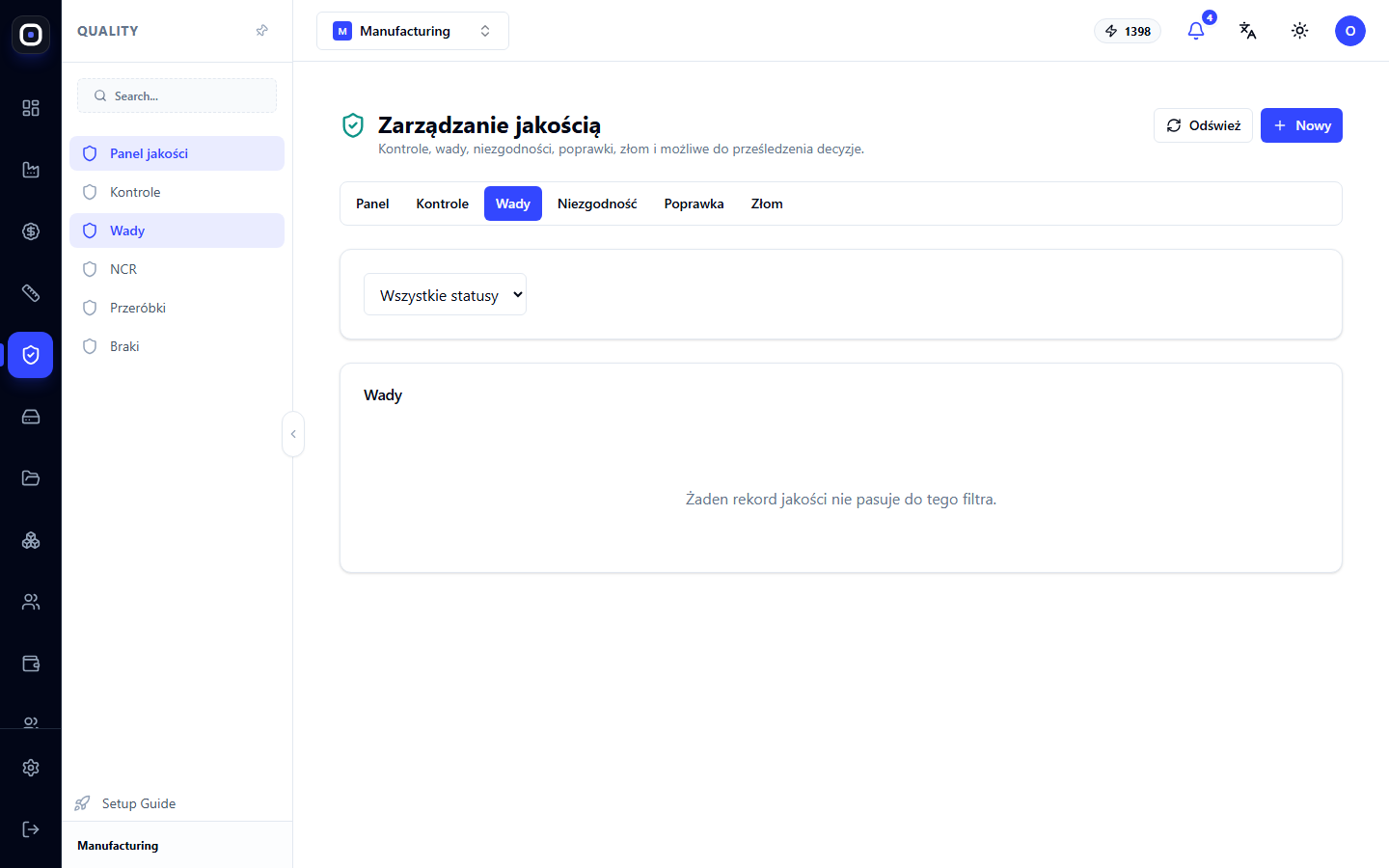Viewport: 1389px width, 868px height.
Task: Expand the Manufacturing workspace switcher
Action: click(x=413, y=31)
